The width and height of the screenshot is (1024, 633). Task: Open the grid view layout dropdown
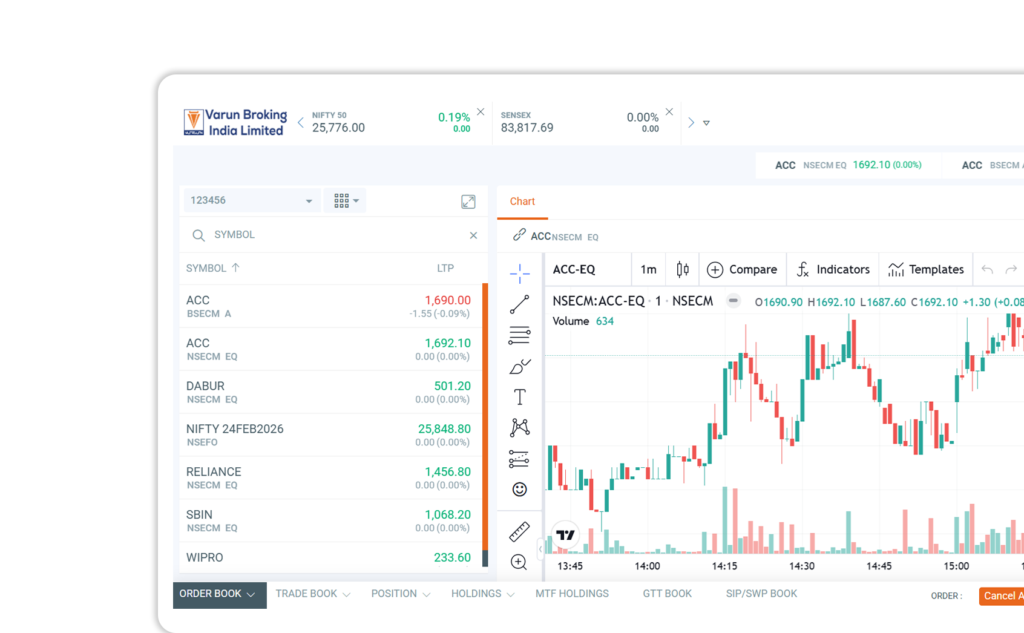[x=347, y=201]
